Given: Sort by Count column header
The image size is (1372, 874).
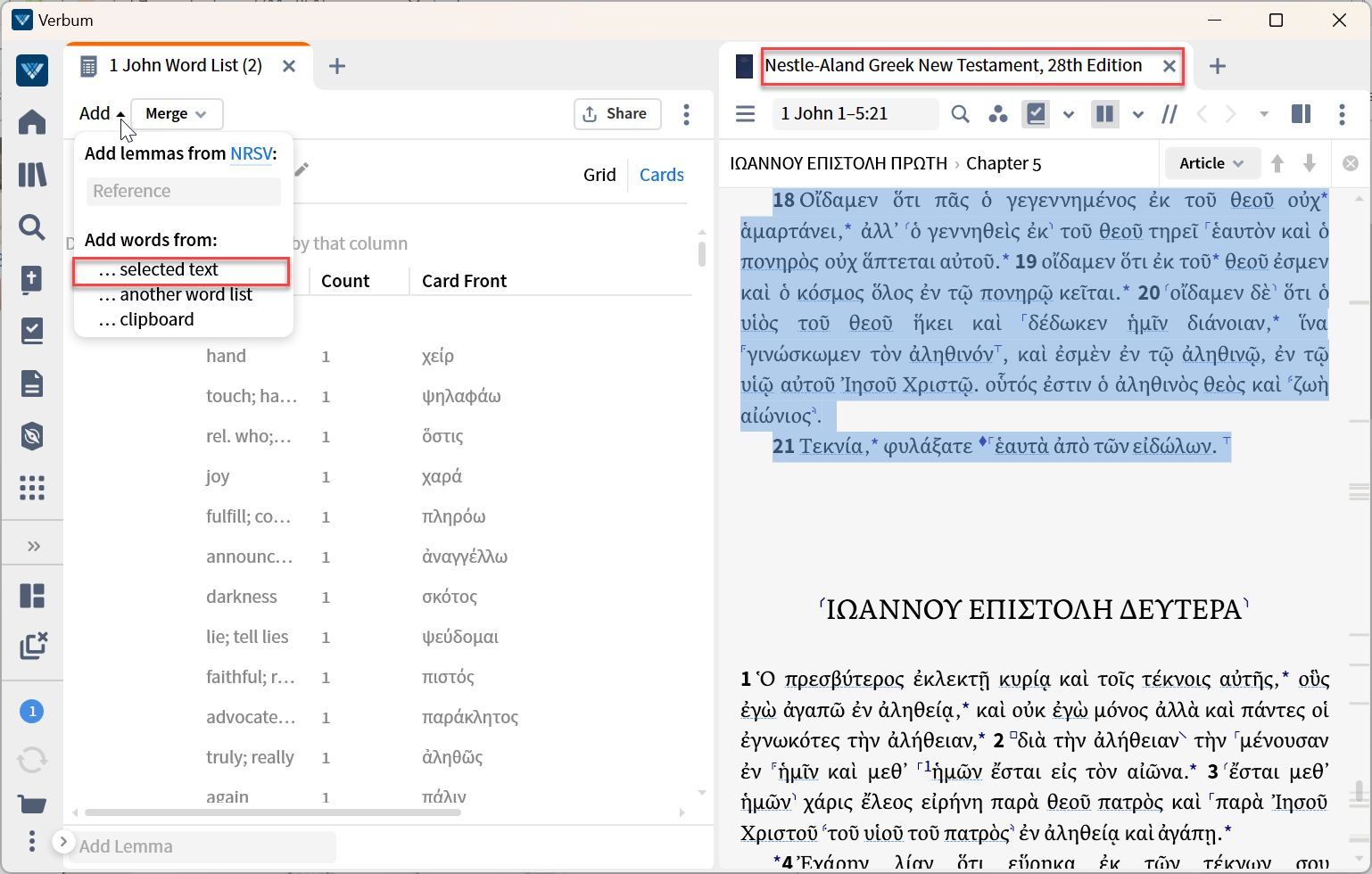Looking at the screenshot, I should 345,281.
